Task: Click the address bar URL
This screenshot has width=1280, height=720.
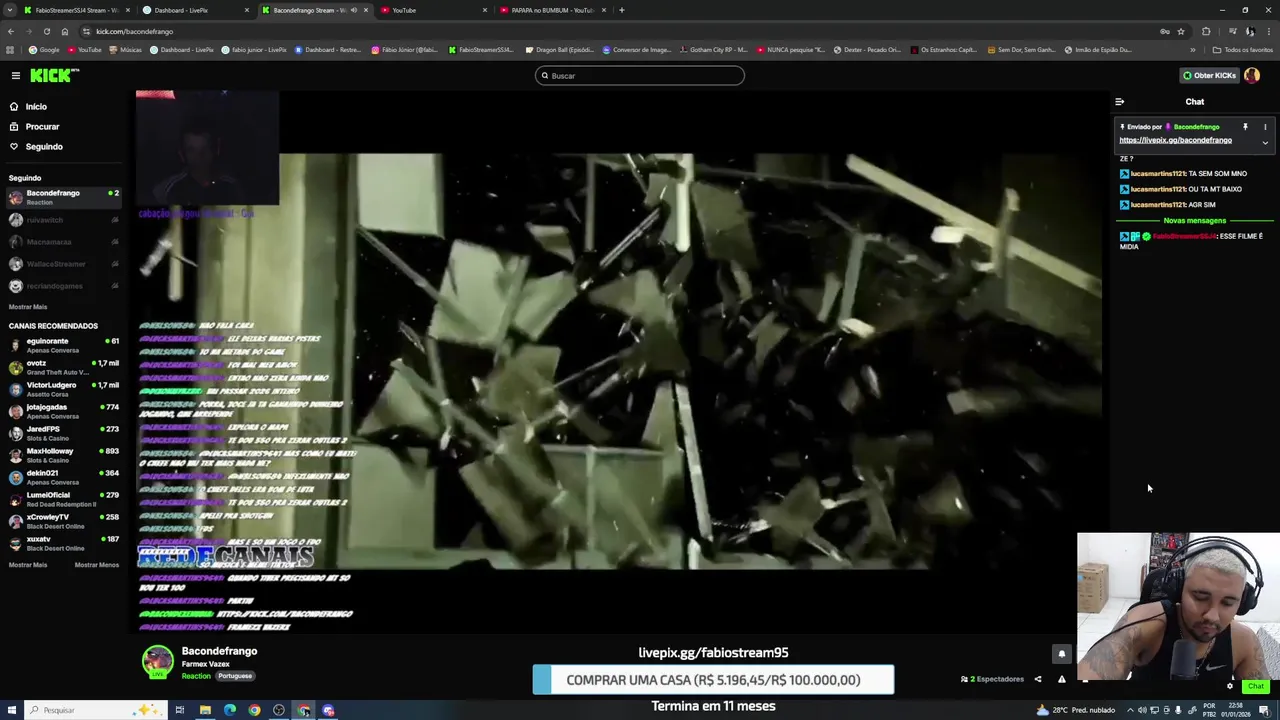Action: pos(134,31)
